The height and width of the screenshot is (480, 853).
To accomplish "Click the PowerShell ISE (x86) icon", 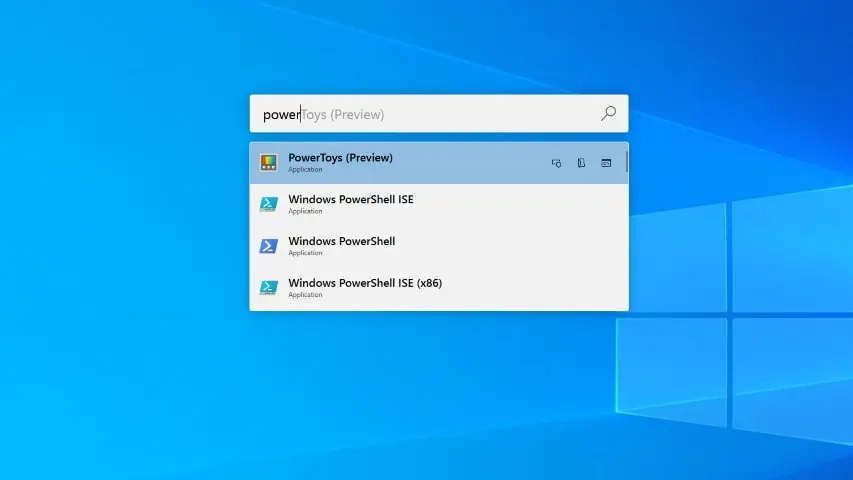I will click(268, 288).
